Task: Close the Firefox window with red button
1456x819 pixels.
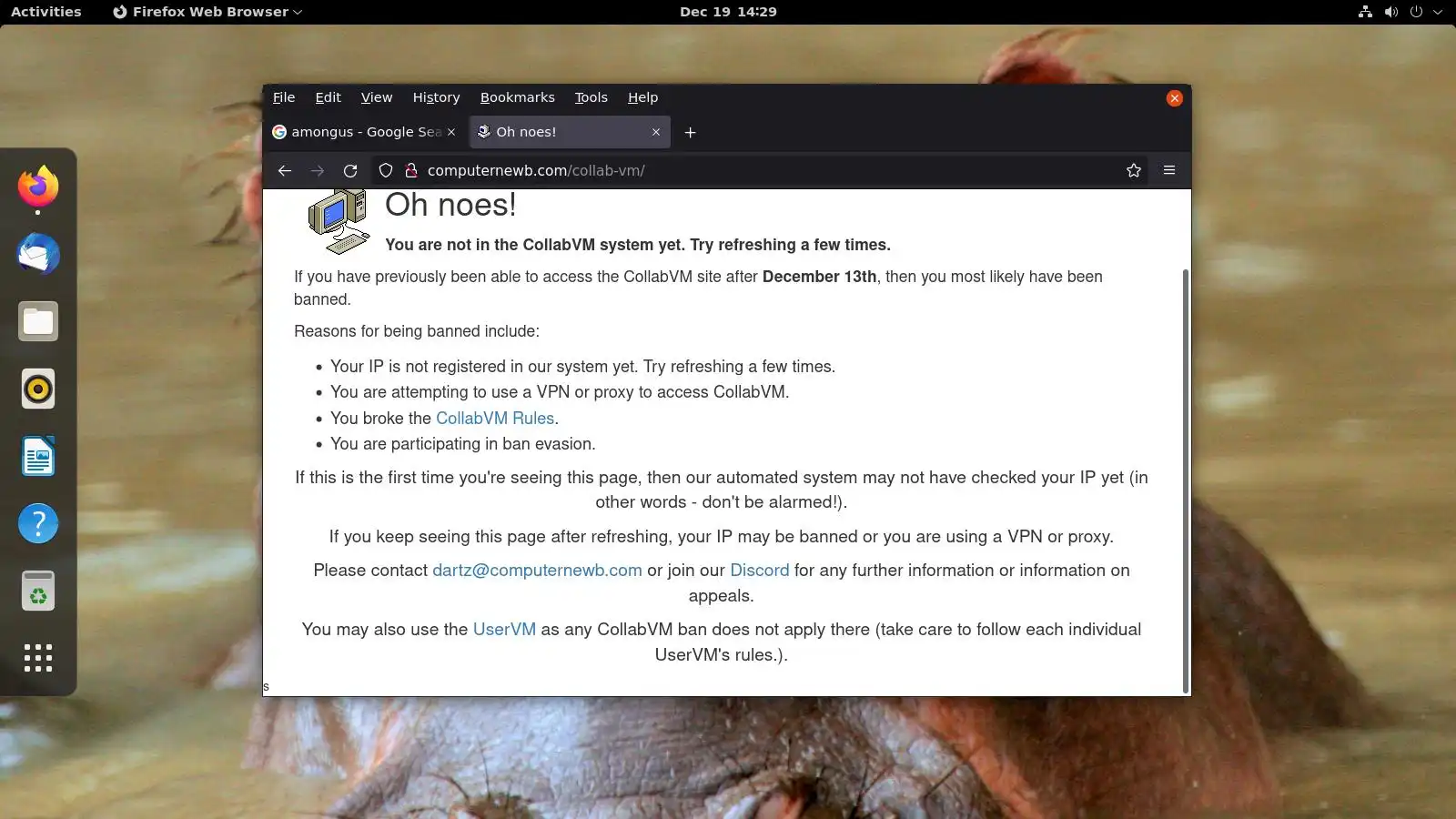Action: tap(1174, 98)
